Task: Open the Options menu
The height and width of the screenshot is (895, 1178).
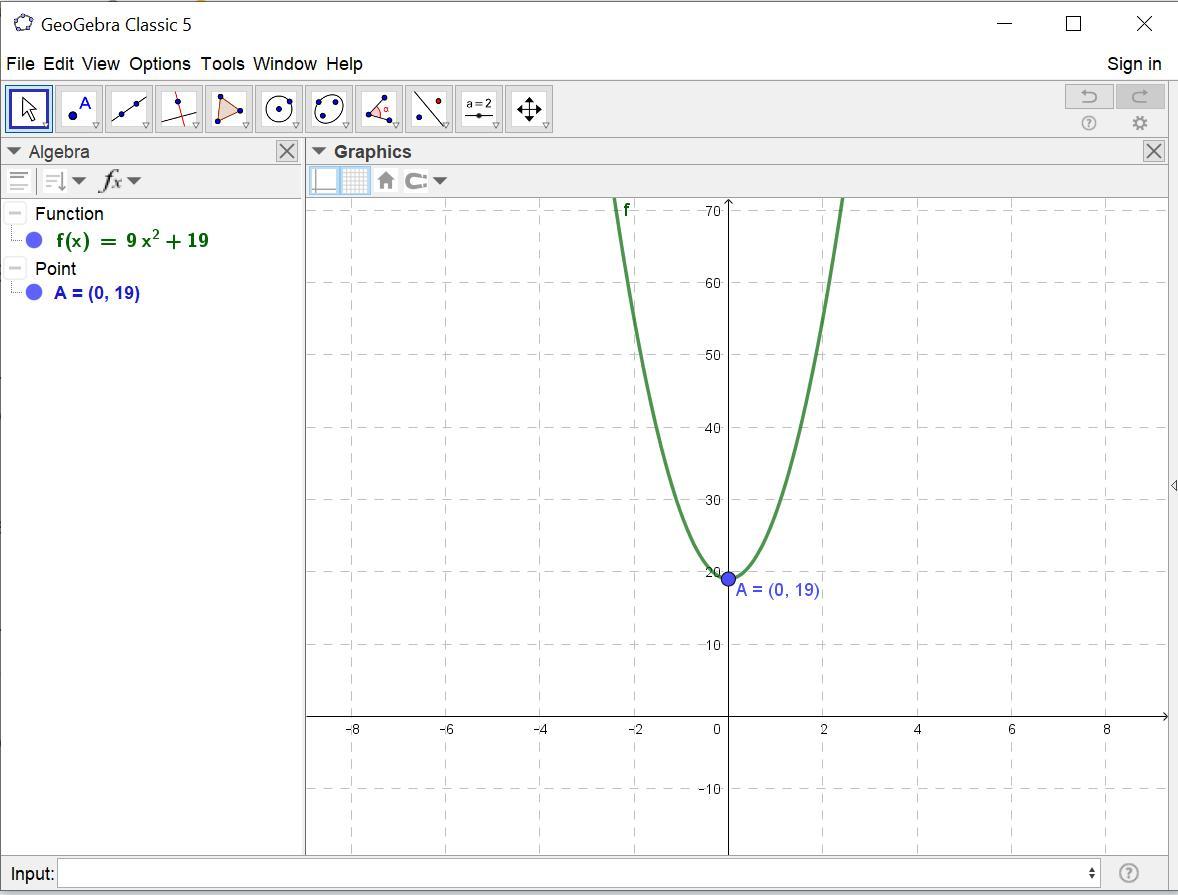Action: (x=159, y=64)
